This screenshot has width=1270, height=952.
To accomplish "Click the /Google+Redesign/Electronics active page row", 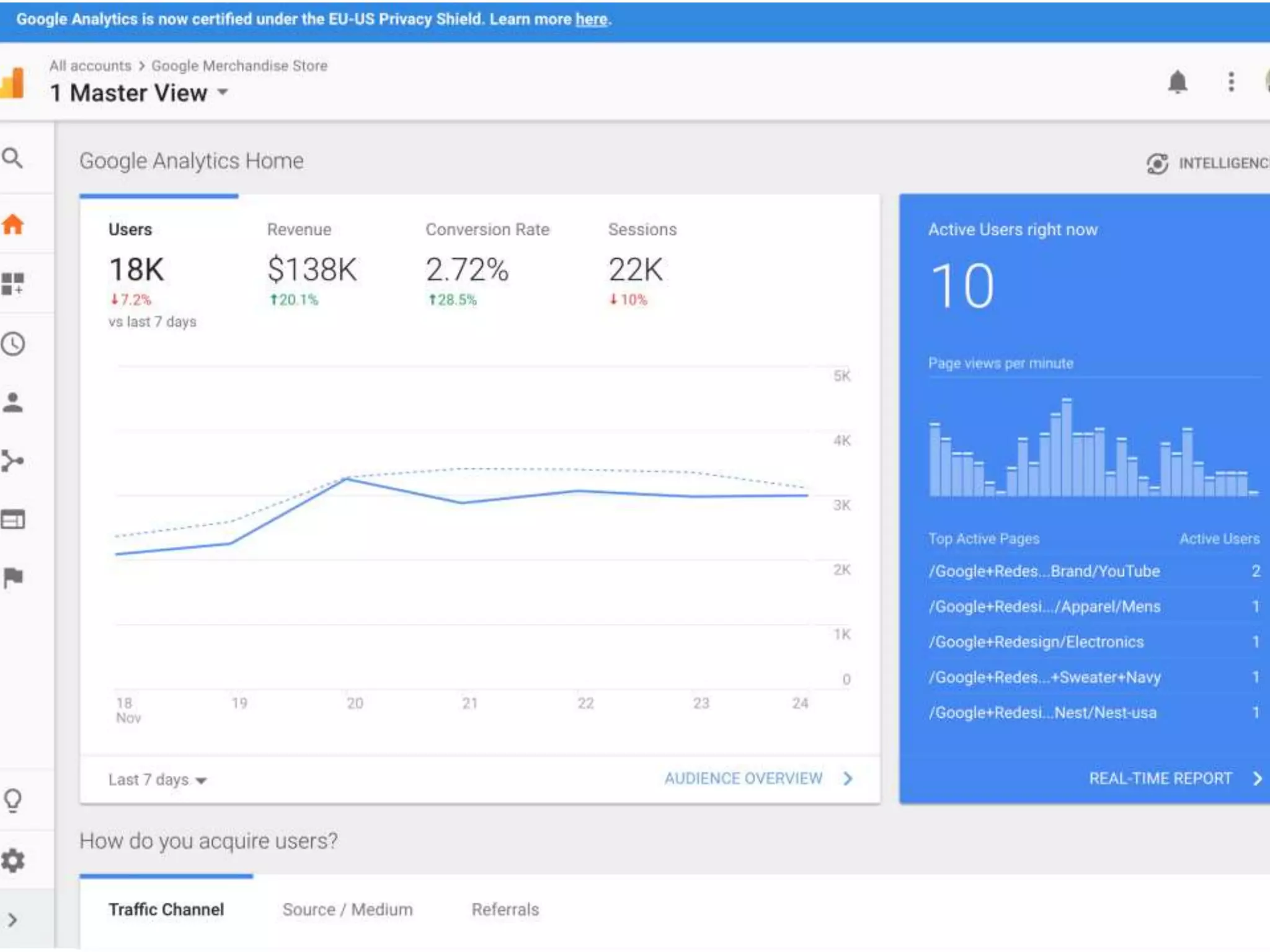I will point(1036,642).
